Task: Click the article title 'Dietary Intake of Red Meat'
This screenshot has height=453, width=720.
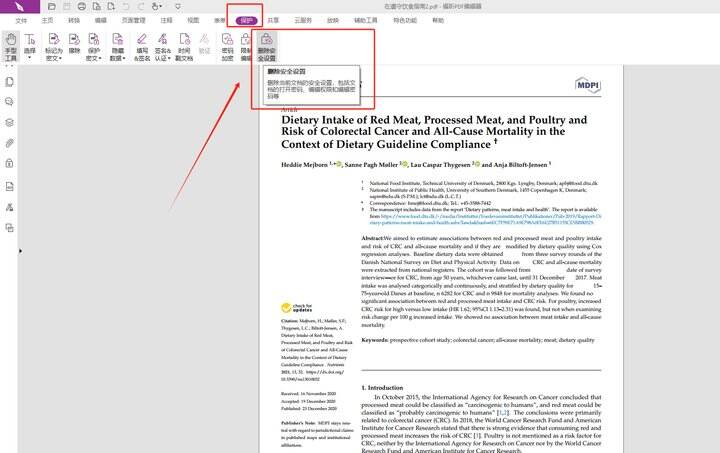Action: pos(434,132)
